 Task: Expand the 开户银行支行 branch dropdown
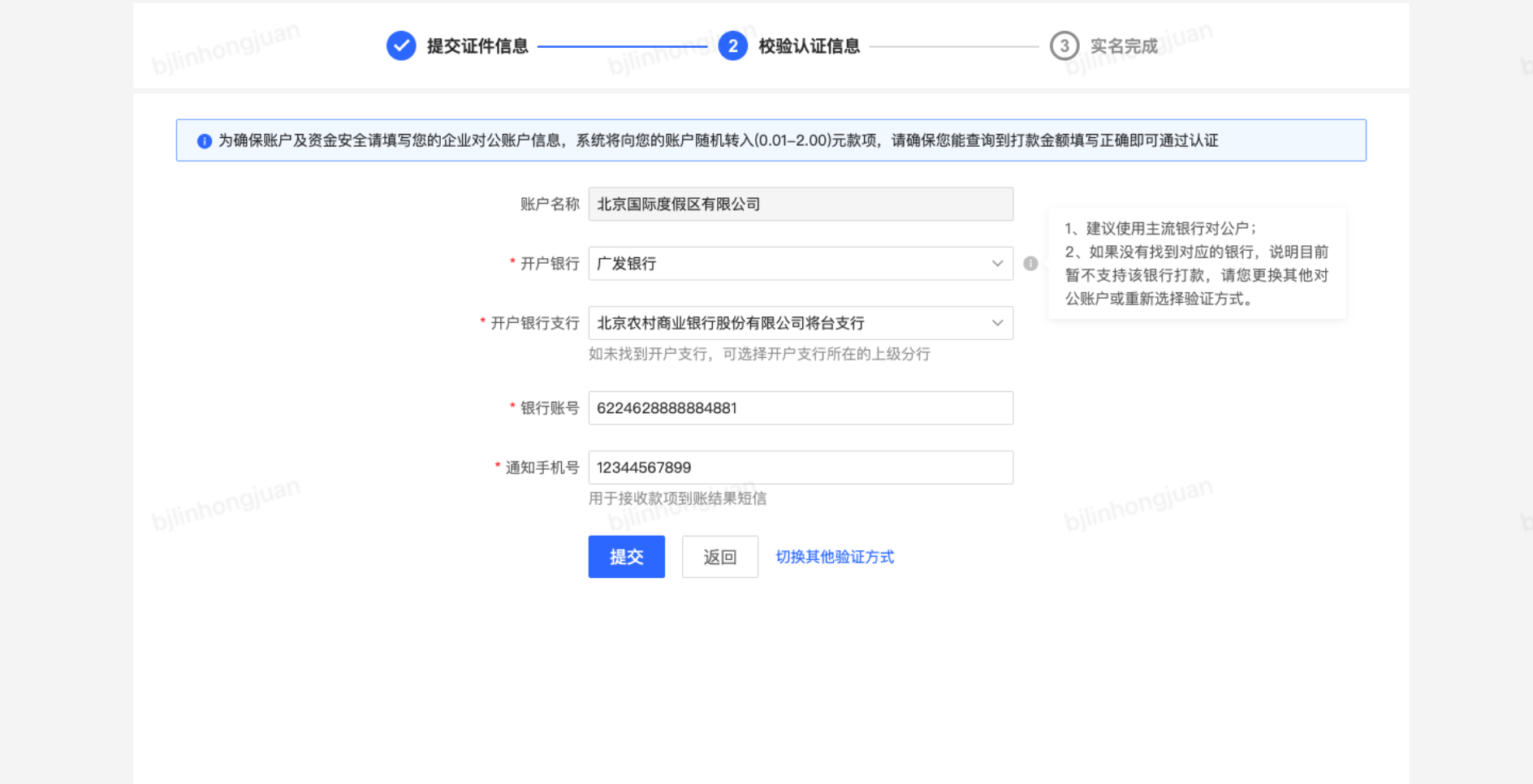point(800,323)
